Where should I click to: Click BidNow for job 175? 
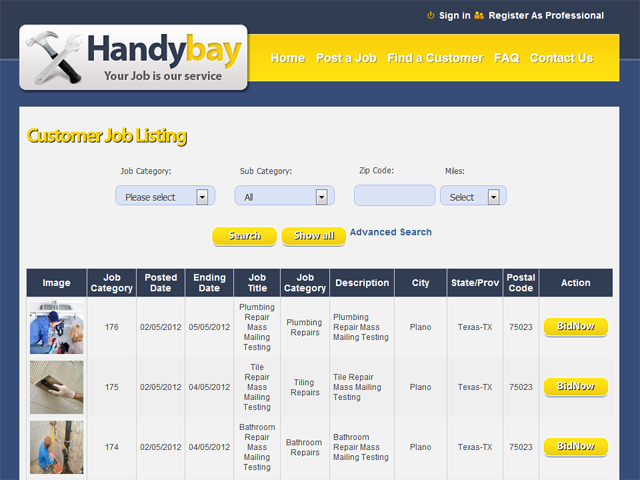pyautogui.click(x=576, y=387)
